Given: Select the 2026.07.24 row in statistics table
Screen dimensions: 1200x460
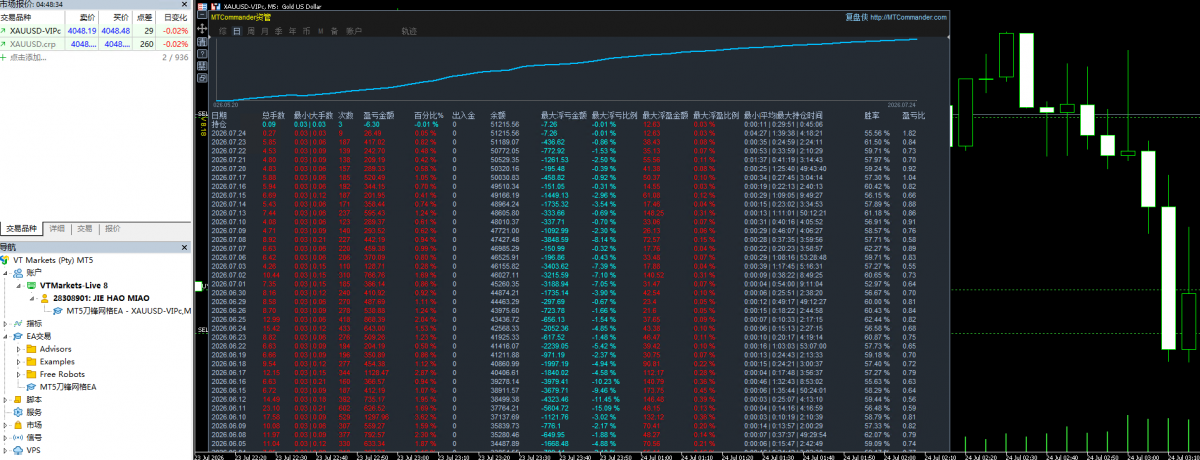Looking at the screenshot, I should (x=577, y=133).
